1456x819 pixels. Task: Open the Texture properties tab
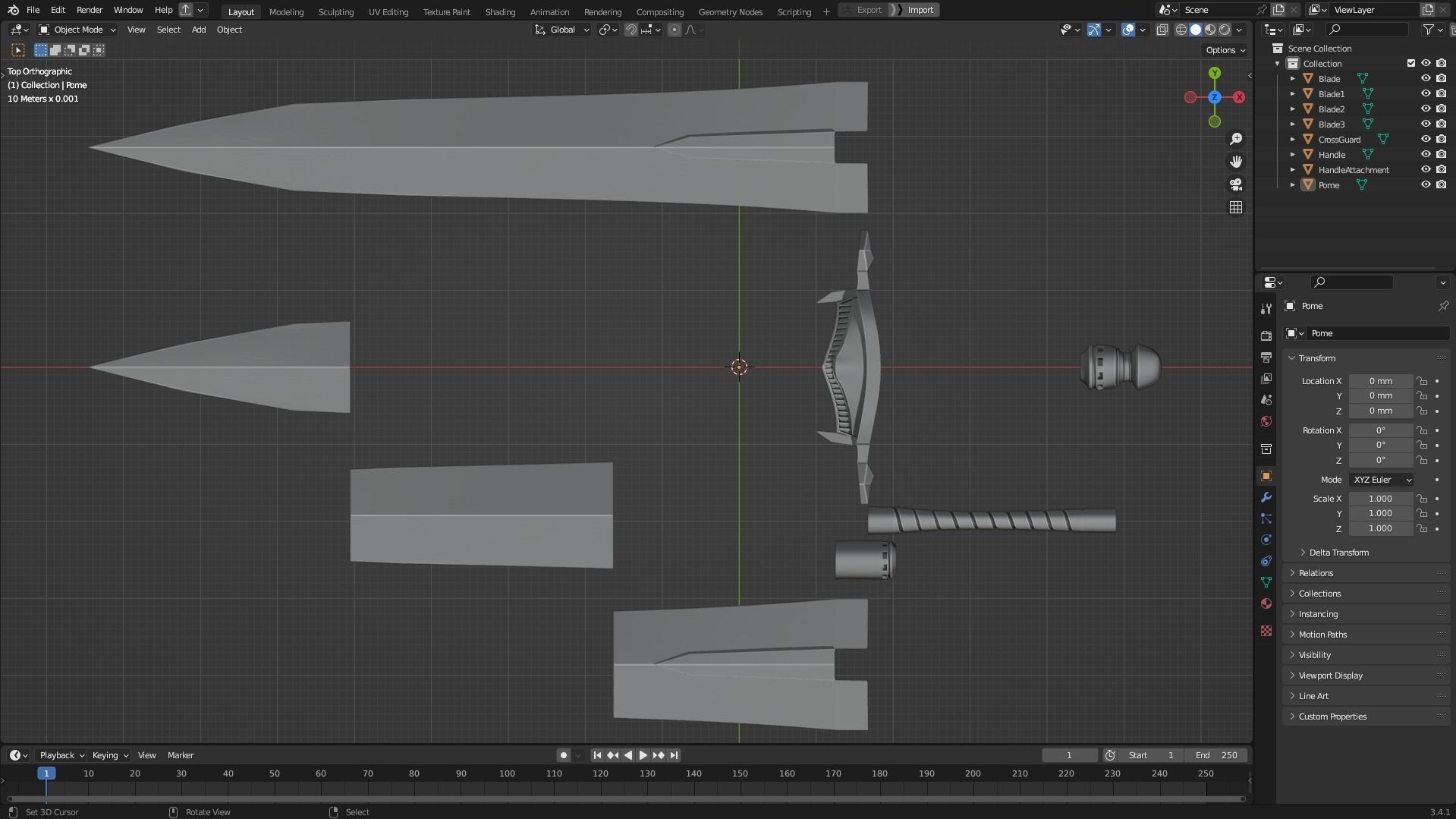1266,631
